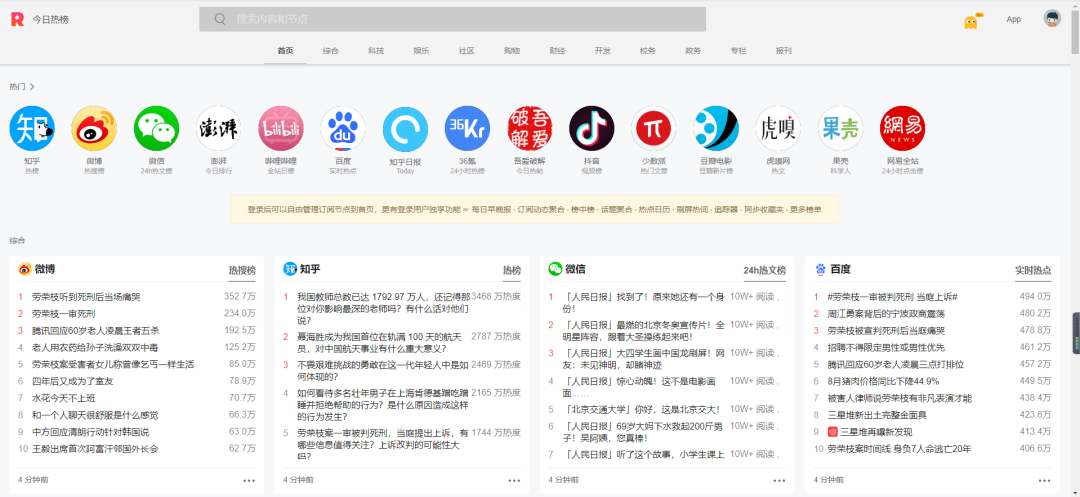This screenshot has height=497, width=1080.
Task: Expand the 热门 section chevron
Action: pyautogui.click(x=32, y=87)
